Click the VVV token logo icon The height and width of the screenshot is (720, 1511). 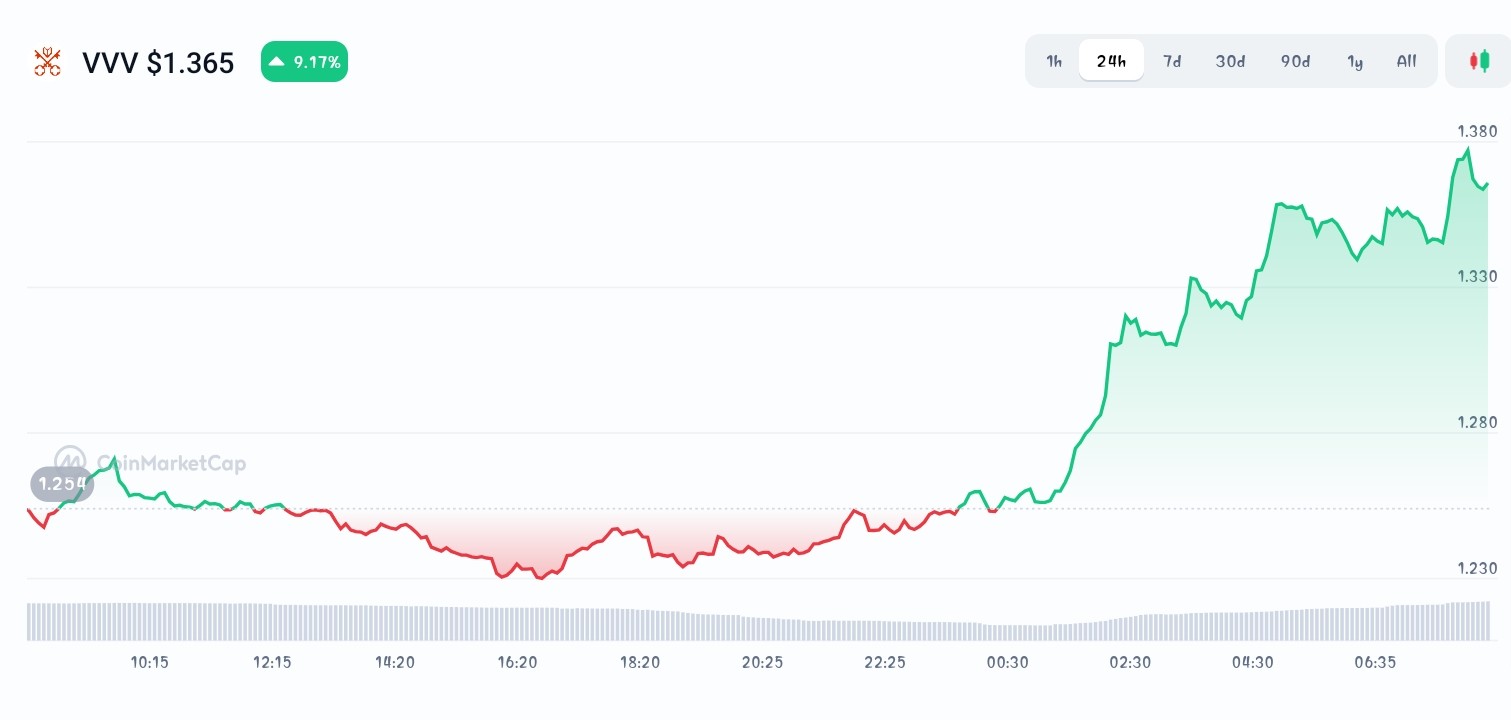click(x=47, y=62)
